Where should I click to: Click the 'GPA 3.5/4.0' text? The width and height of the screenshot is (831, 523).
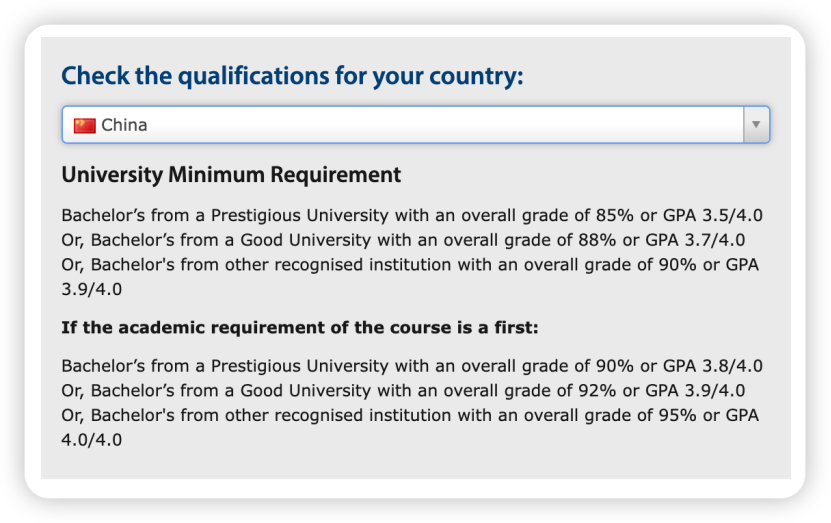(x=713, y=216)
